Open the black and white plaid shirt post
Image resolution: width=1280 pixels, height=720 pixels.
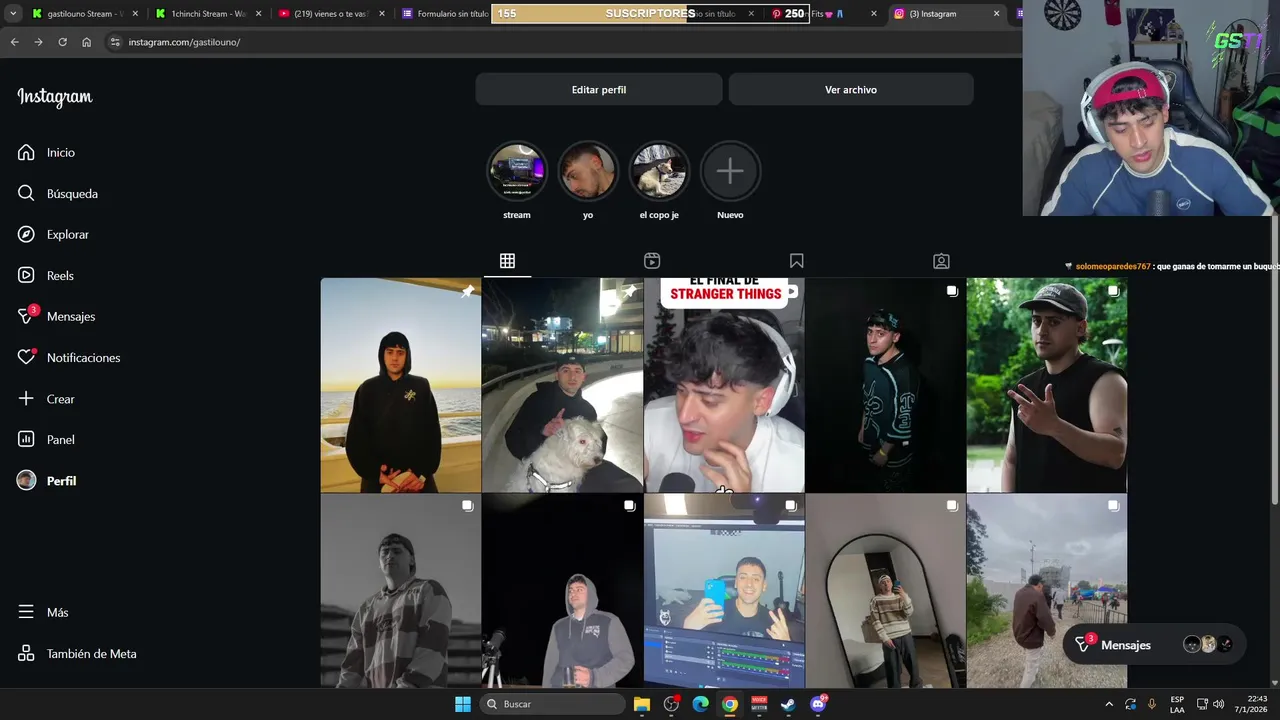(401, 591)
